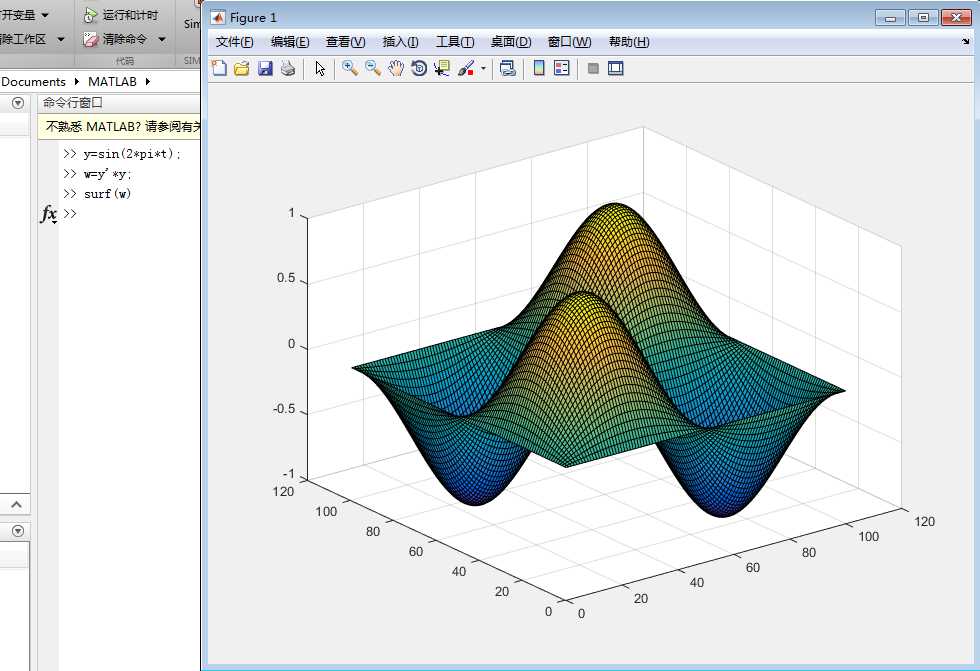Open the 桌面(D) menu
Image resolution: width=980 pixels, height=671 pixels.
pyautogui.click(x=511, y=42)
